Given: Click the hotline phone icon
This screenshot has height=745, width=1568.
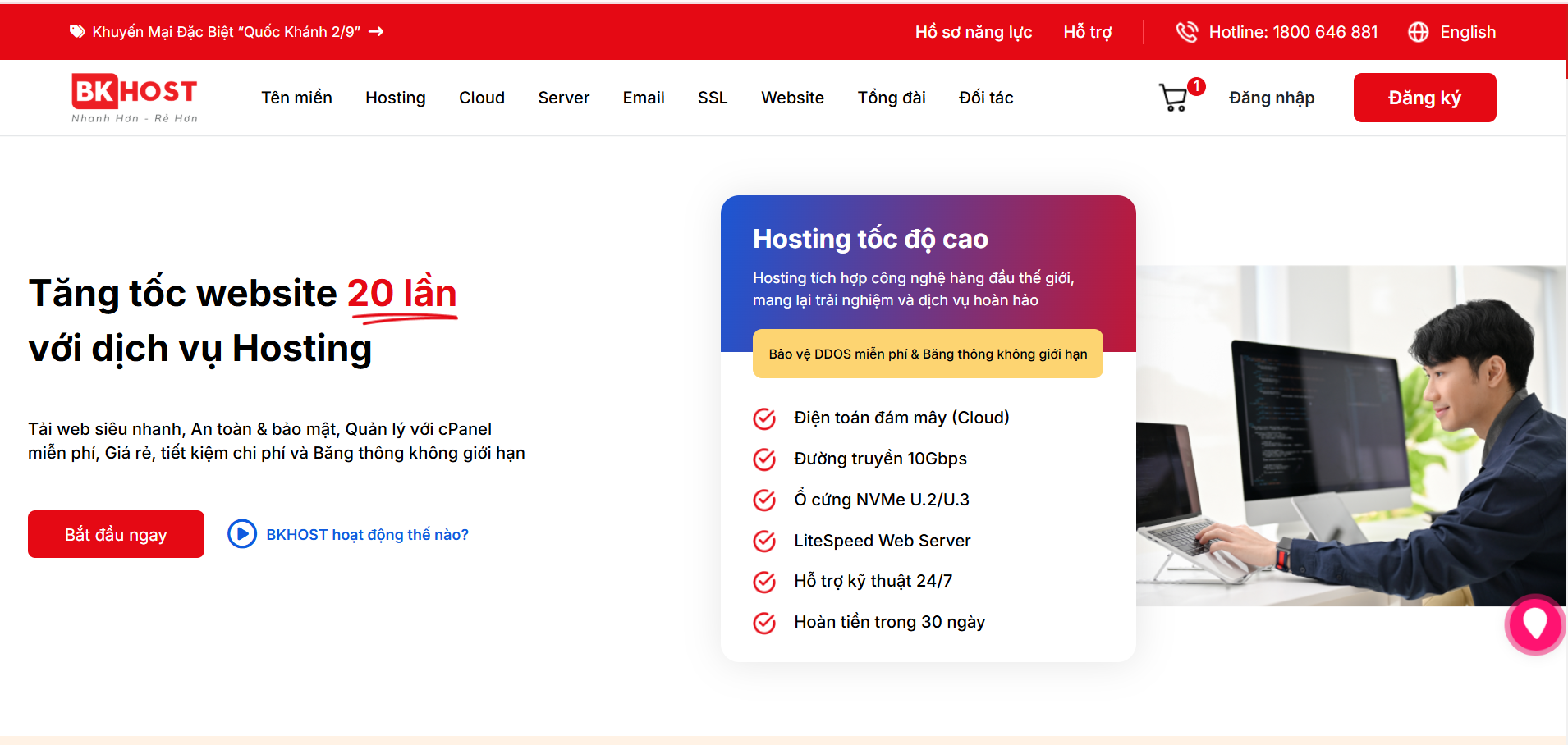Looking at the screenshot, I should [1186, 32].
